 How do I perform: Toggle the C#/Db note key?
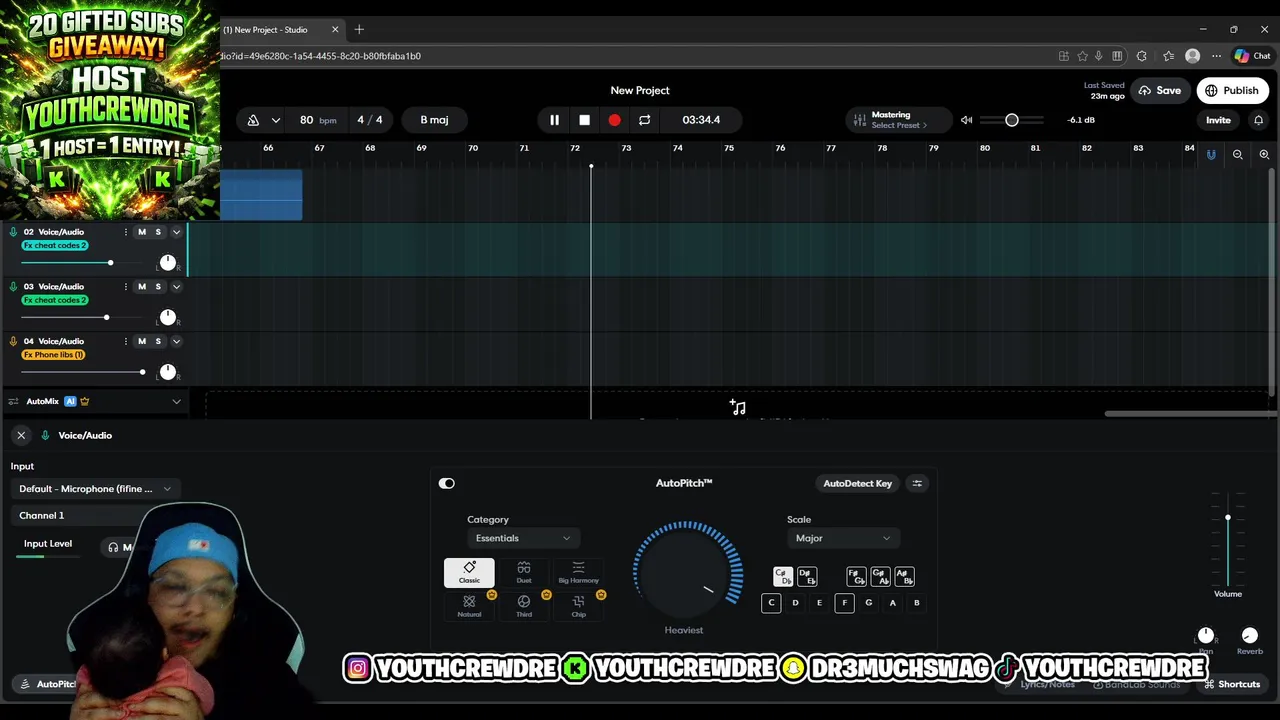(783, 577)
